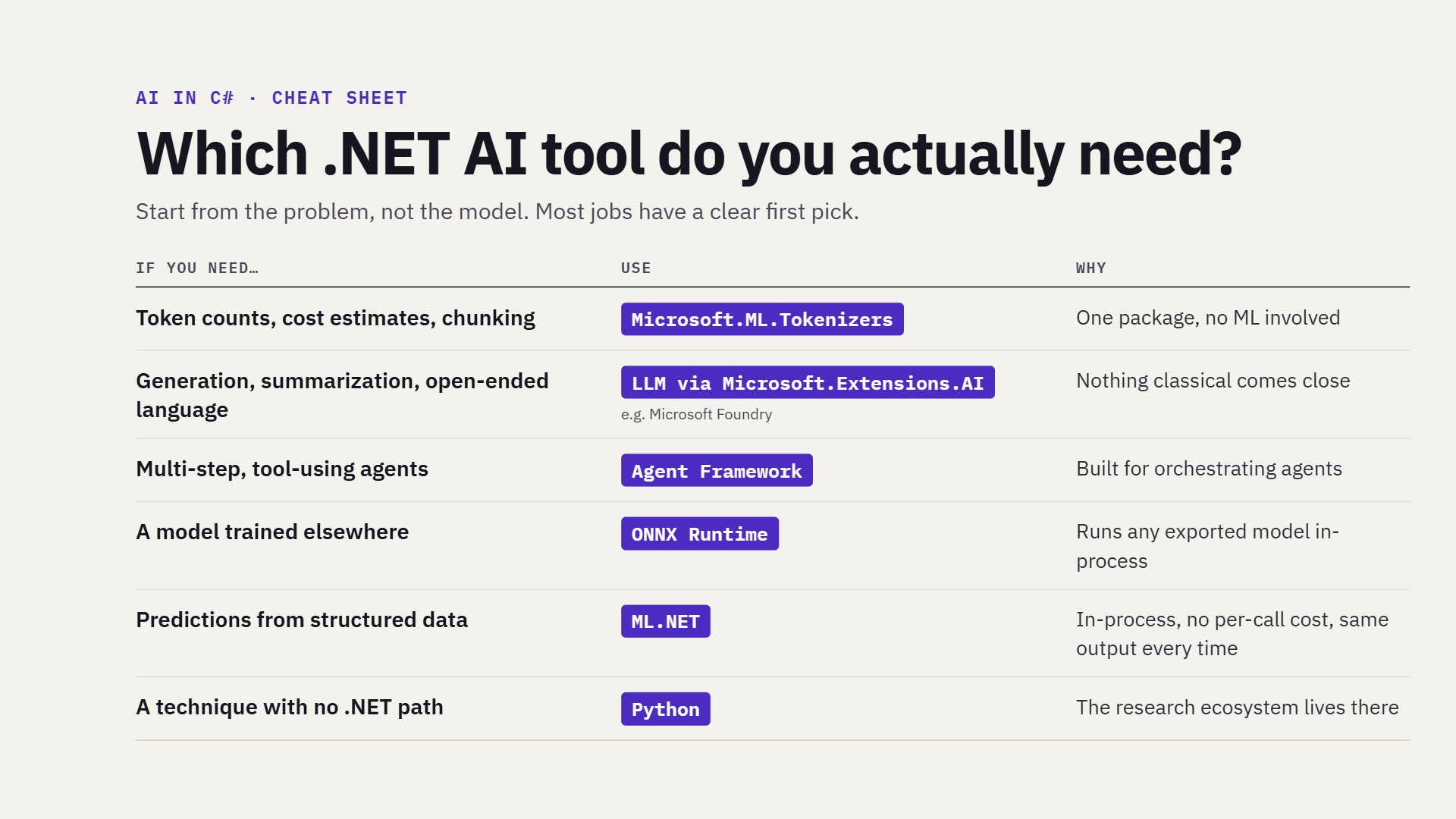Click 'Nothing classical comes close' text
The image size is (1456, 819).
(1213, 381)
